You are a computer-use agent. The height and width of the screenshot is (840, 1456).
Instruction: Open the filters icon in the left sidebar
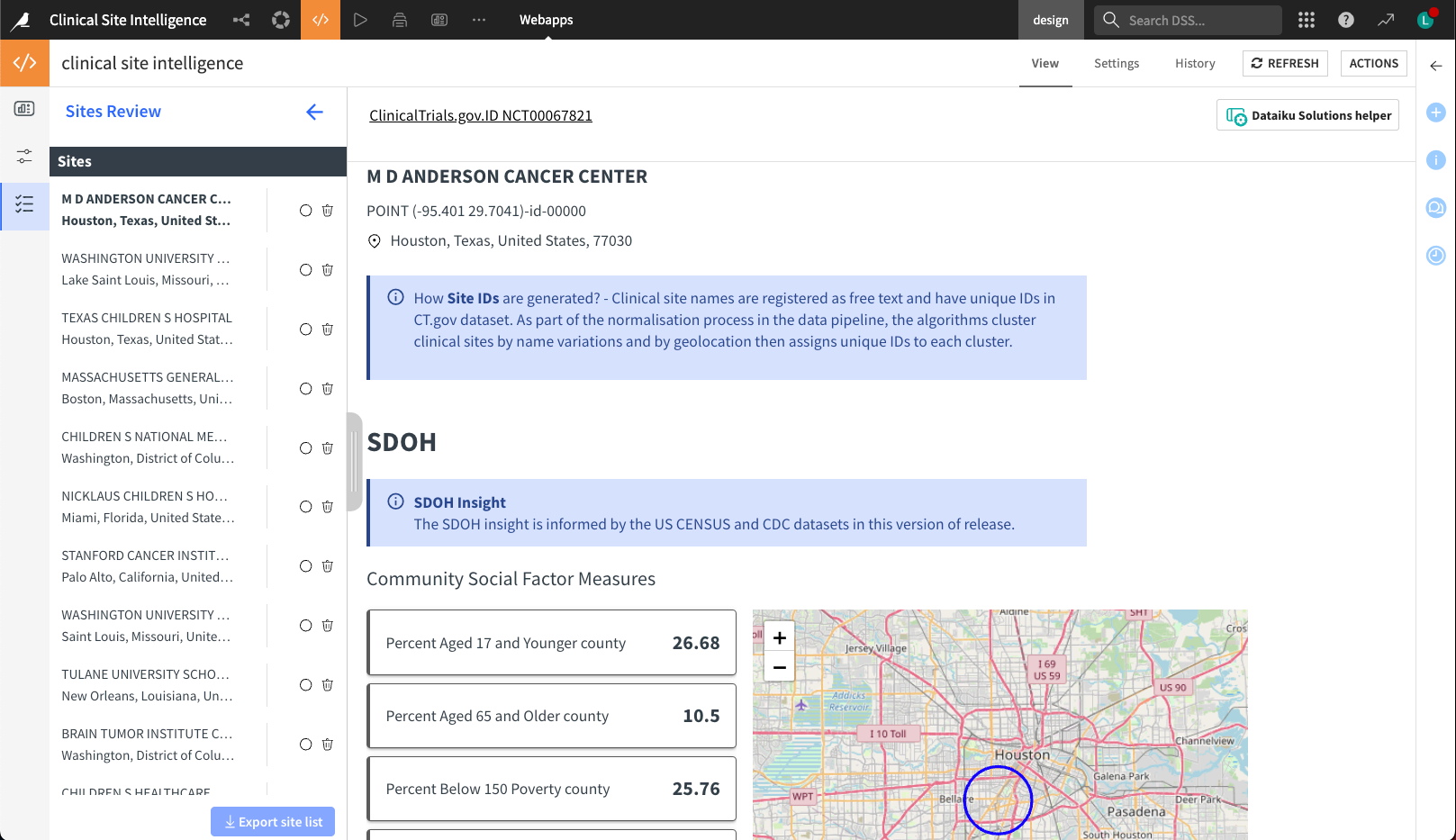(24, 156)
